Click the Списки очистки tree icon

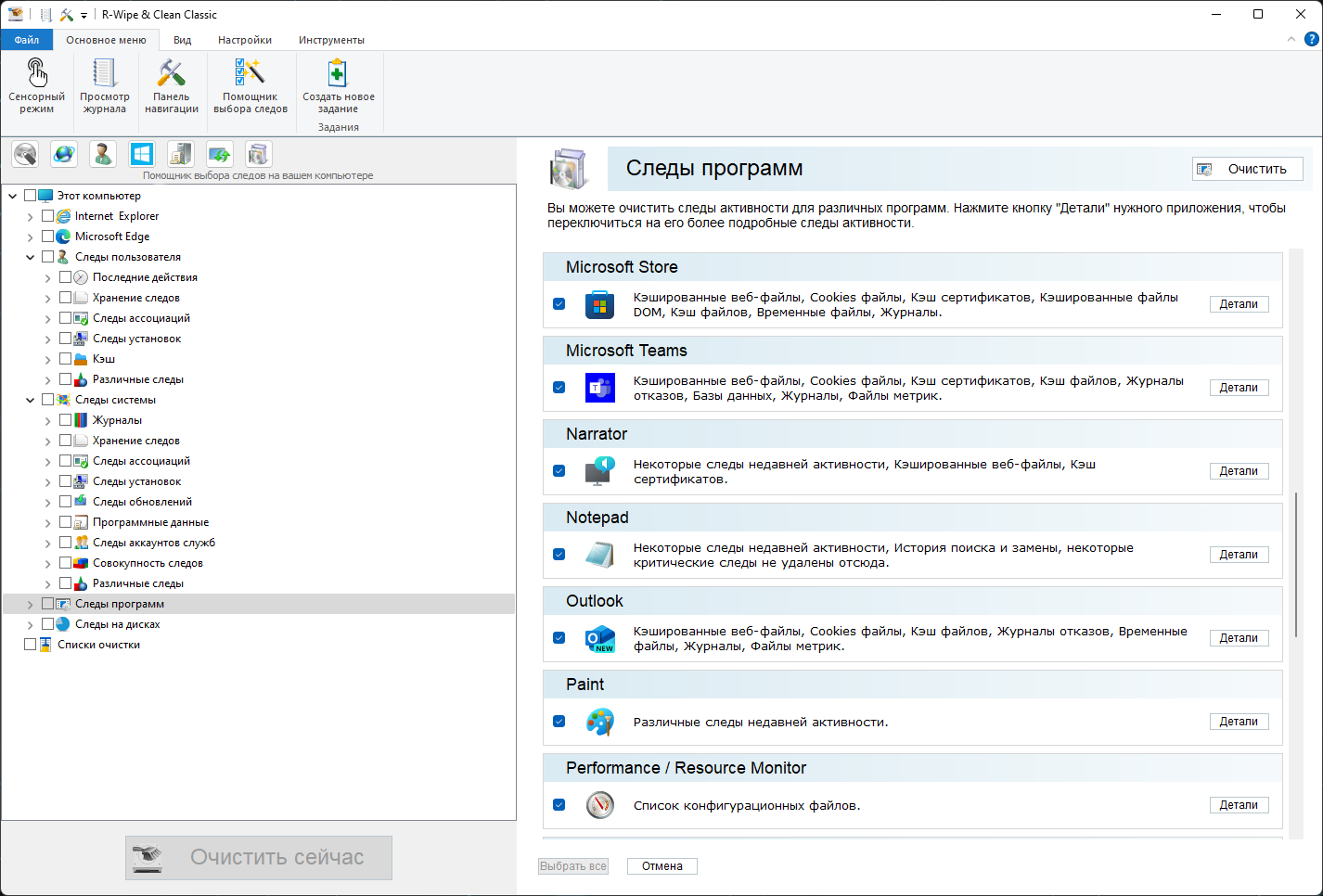point(45,645)
